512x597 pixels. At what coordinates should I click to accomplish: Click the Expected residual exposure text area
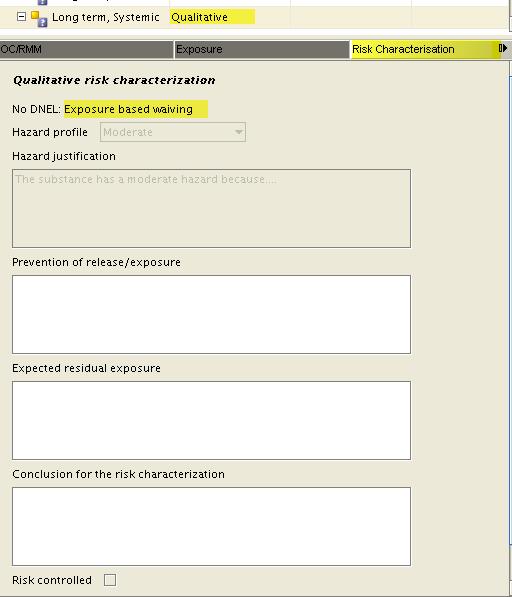(x=211, y=420)
